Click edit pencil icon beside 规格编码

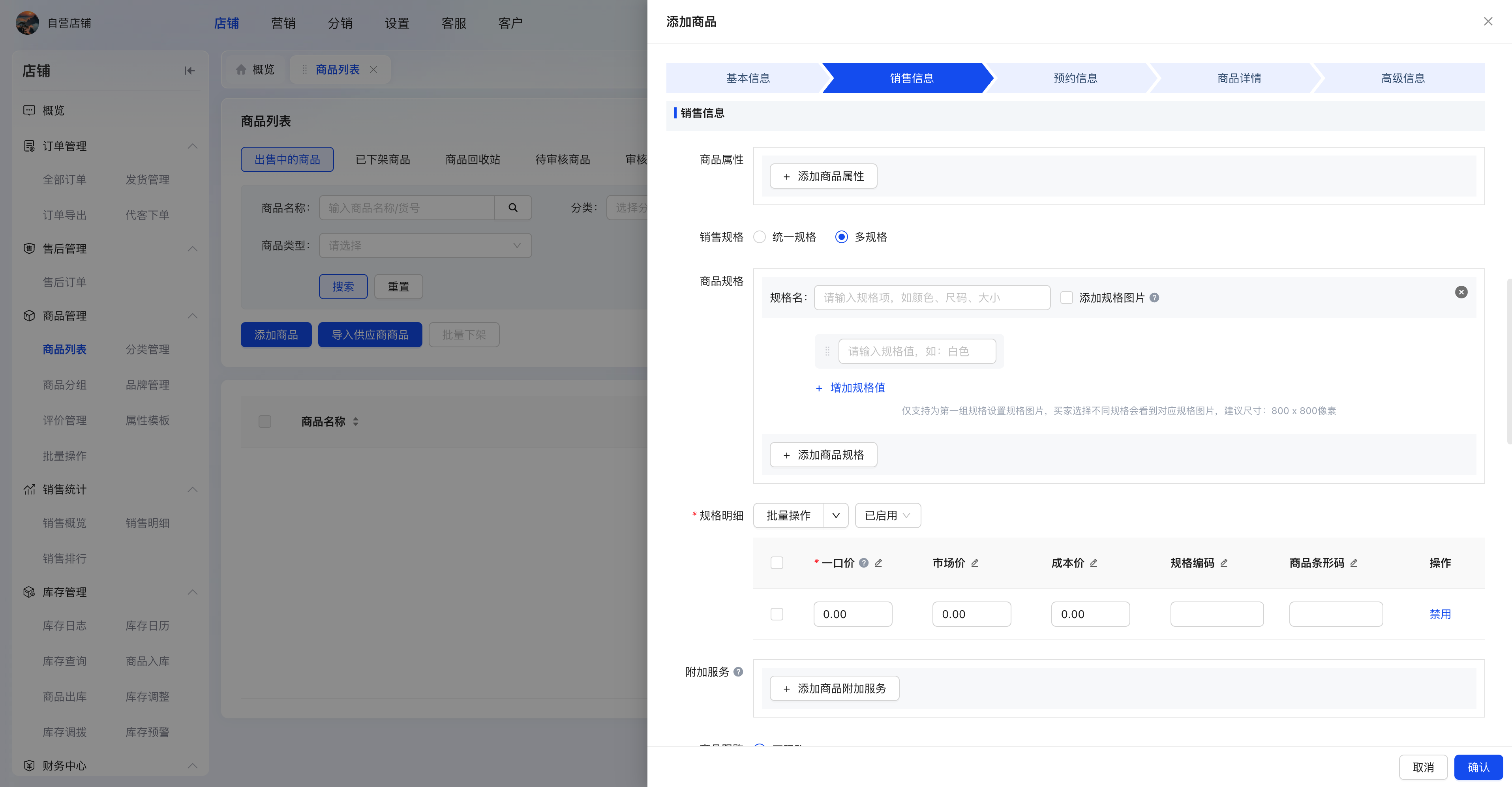click(x=1224, y=563)
